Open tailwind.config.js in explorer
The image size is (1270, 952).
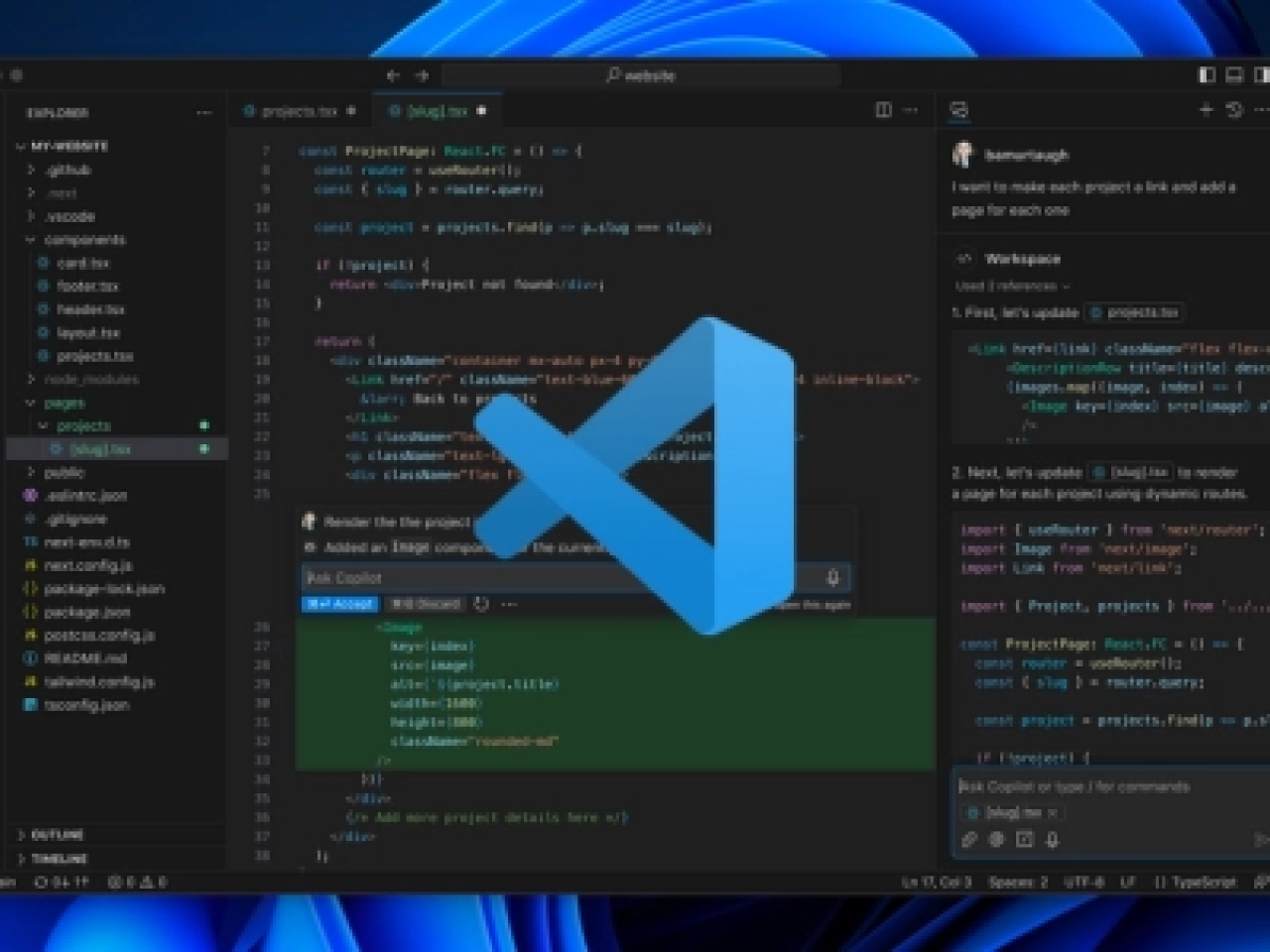(x=117, y=681)
